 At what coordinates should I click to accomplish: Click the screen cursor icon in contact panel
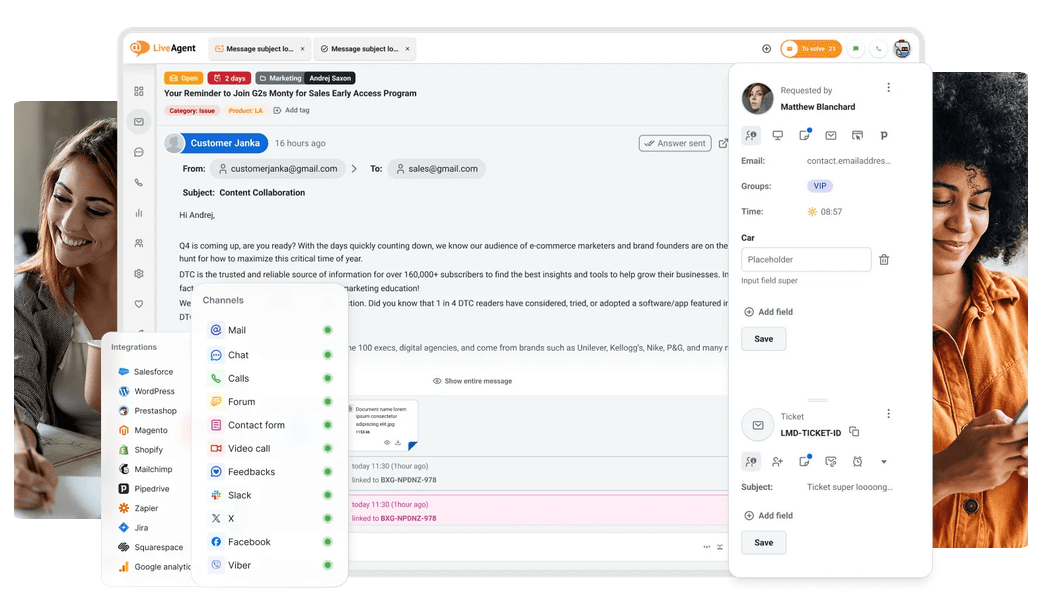tap(857, 135)
